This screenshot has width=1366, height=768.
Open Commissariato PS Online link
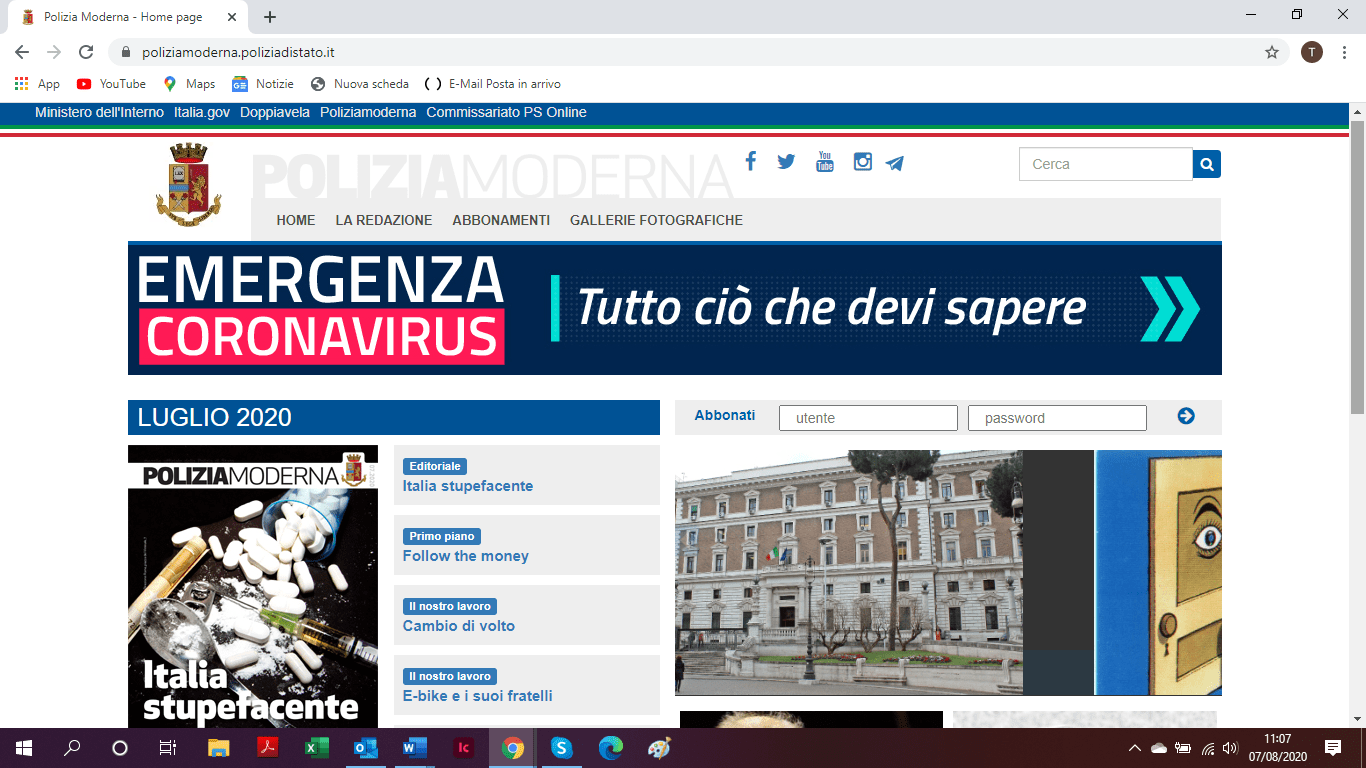click(506, 112)
